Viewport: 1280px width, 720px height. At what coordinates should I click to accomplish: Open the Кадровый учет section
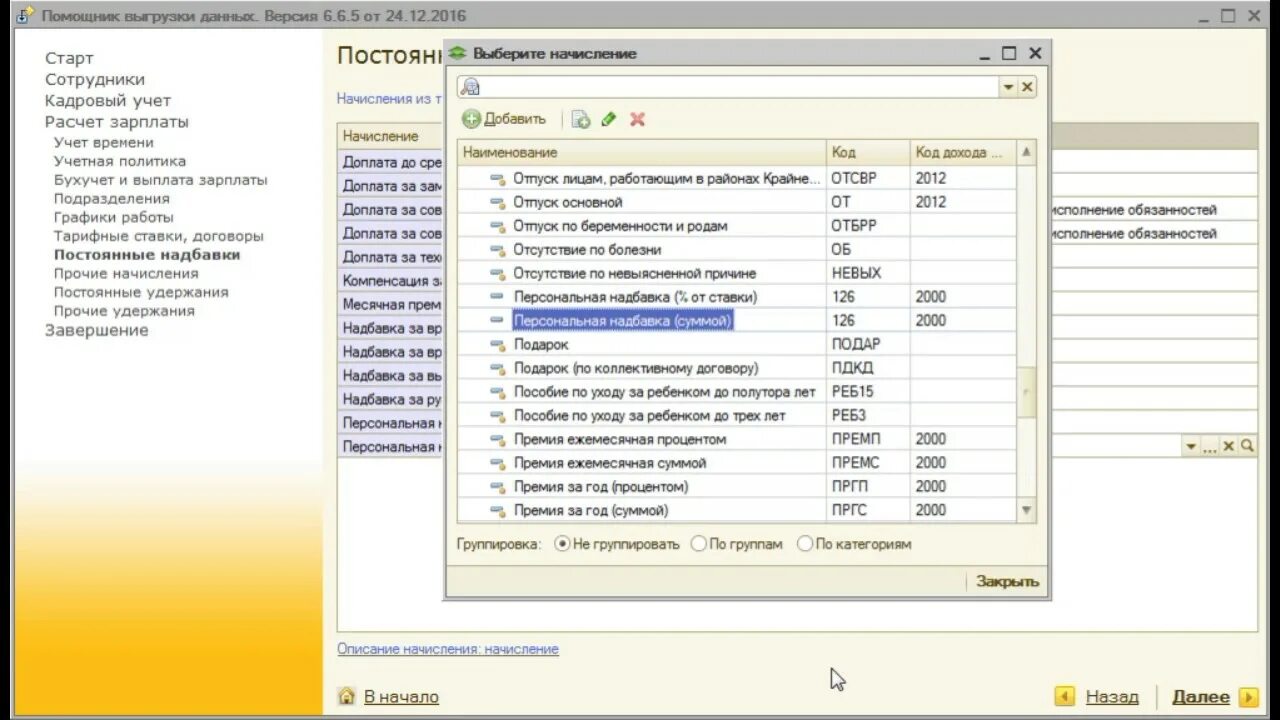108,100
